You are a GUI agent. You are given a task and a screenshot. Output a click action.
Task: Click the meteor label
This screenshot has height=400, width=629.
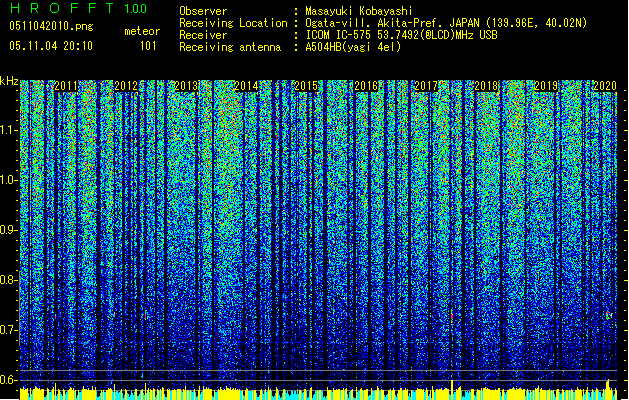coord(141,31)
